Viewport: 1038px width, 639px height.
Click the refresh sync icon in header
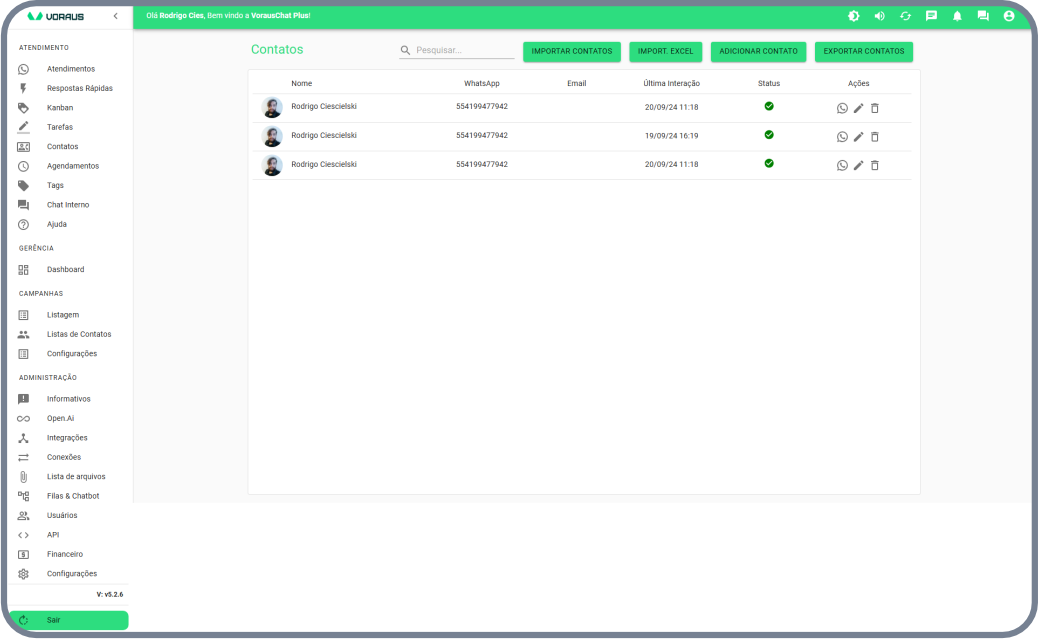[905, 16]
